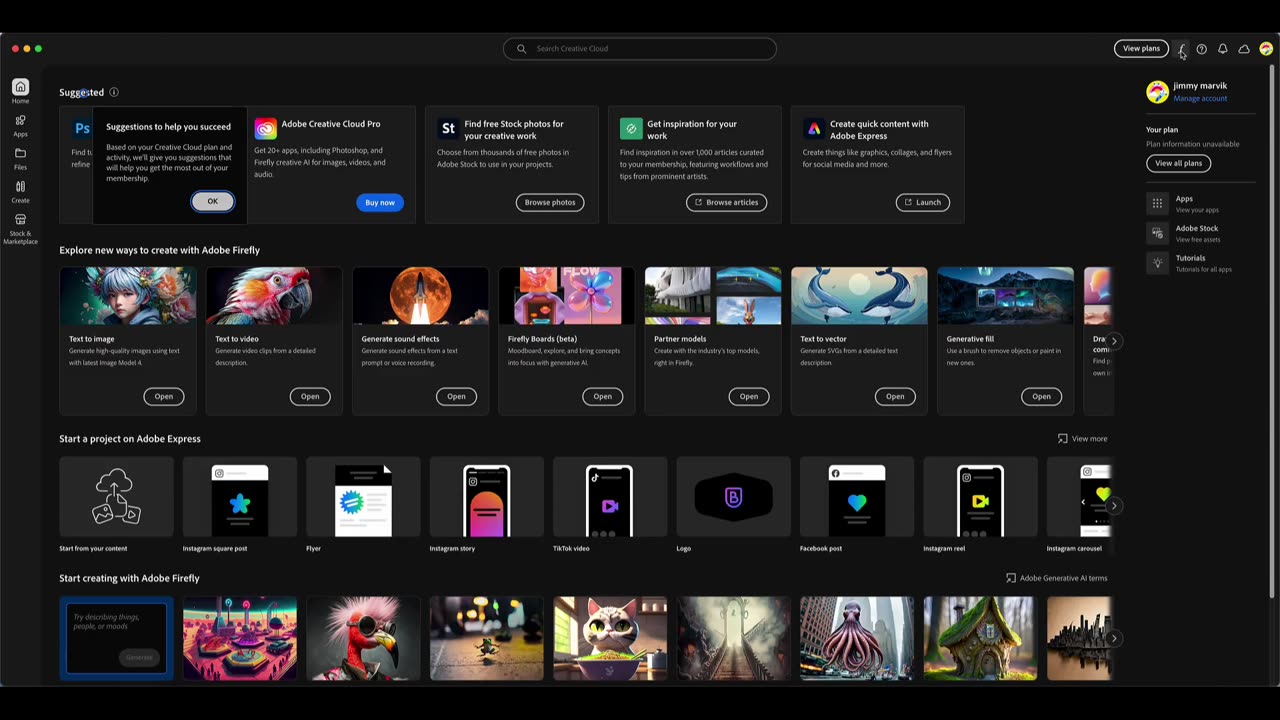Click the Tutorials lightbulb icon
This screenshot has height=720, width=1280.
click(x=1157, y=263)
